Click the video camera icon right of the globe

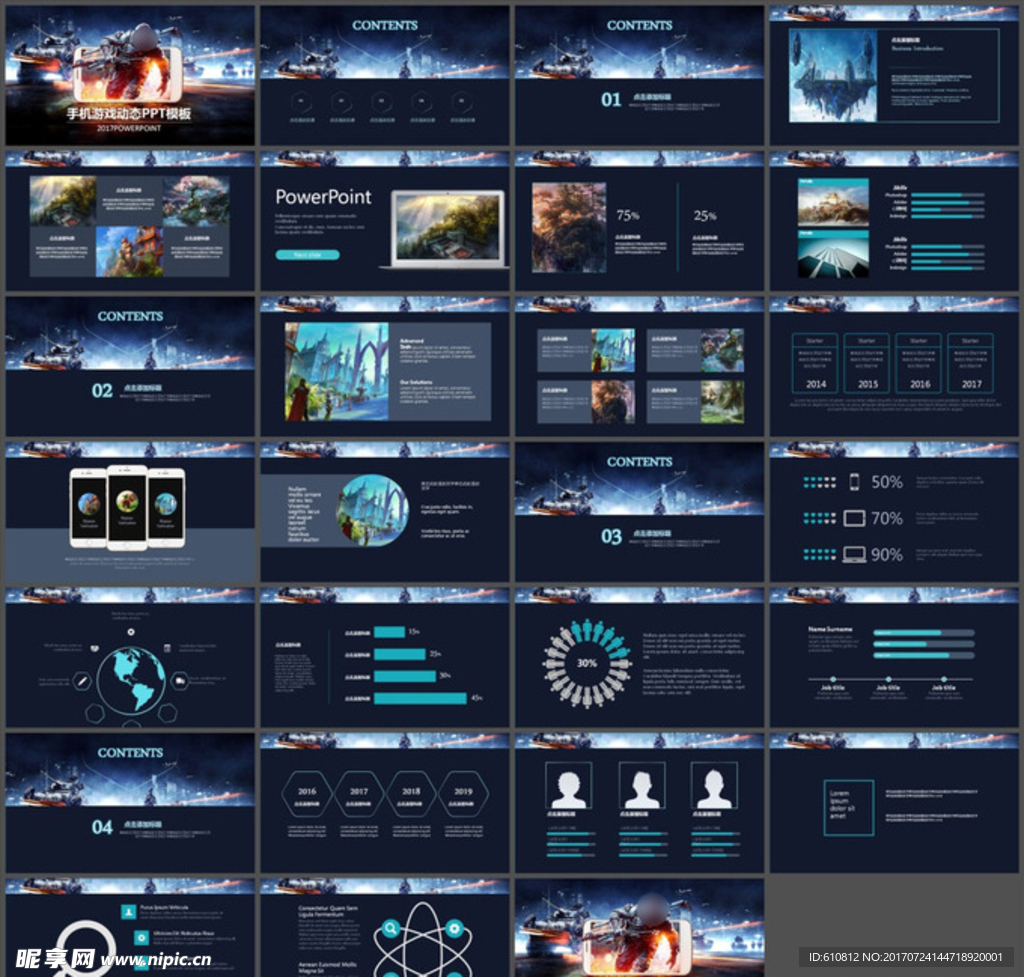point(180,681)
